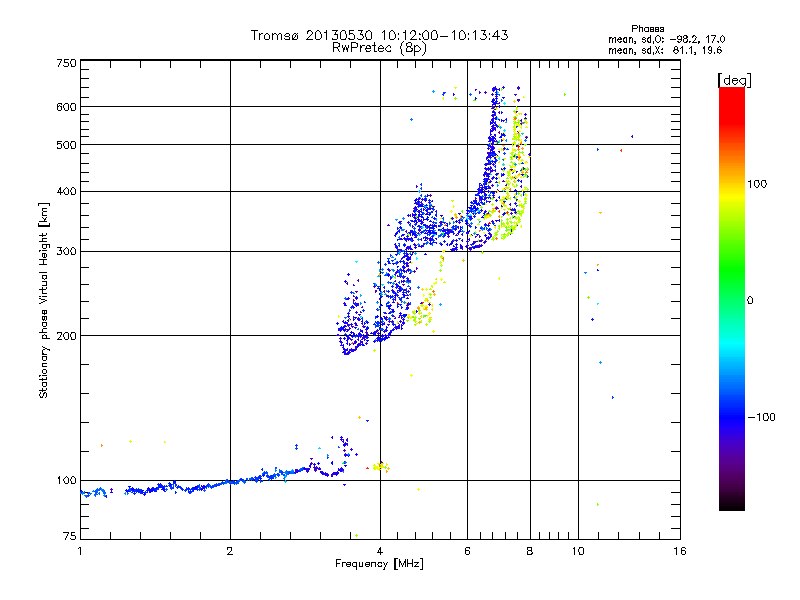Click the y-axis tick label '600'
The width and height of the screenshot is (800, 600).
tap(66, 107)
